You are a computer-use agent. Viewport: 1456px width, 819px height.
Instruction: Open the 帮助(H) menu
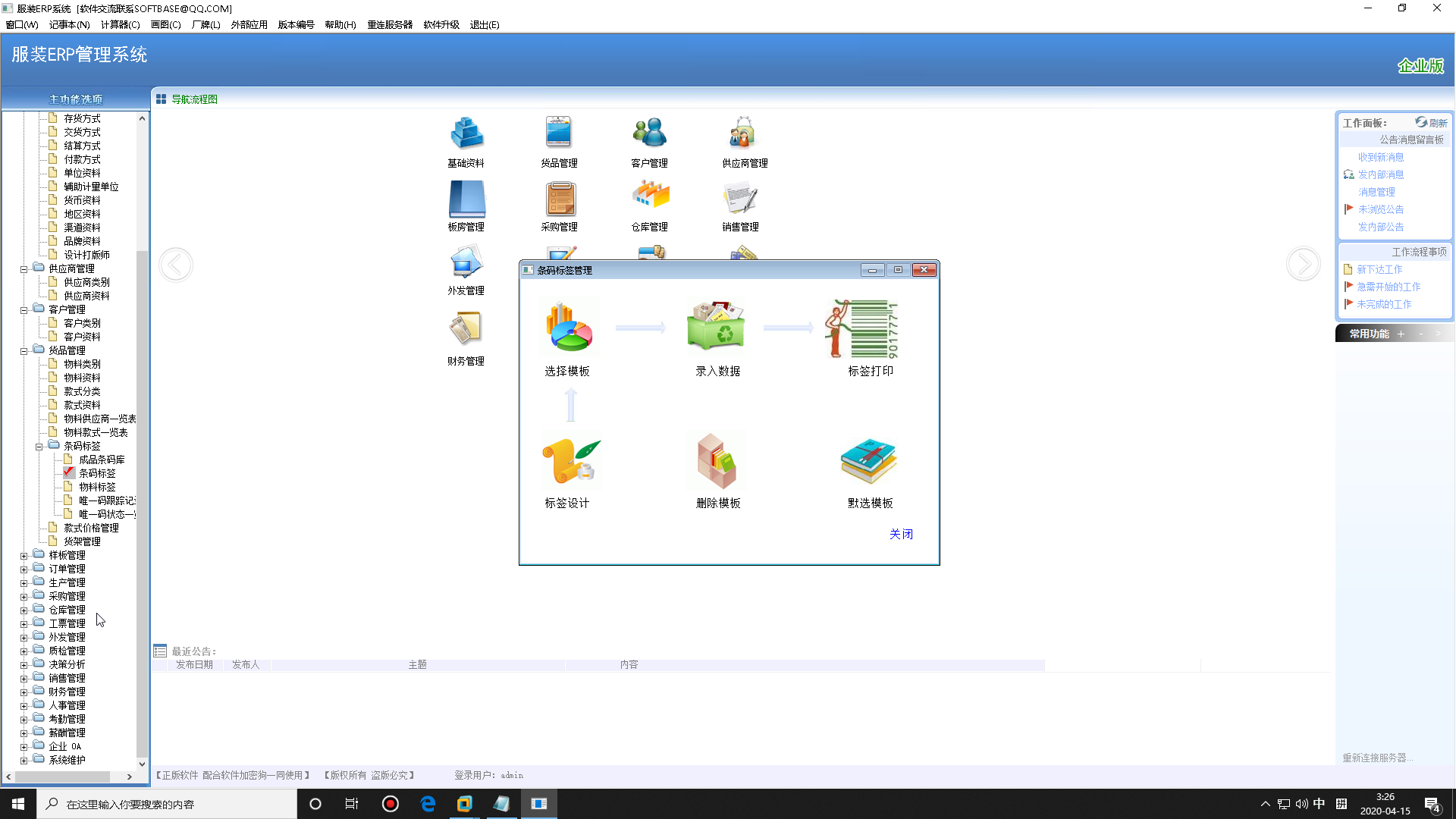pyautogui.click(x=340, y=25)
